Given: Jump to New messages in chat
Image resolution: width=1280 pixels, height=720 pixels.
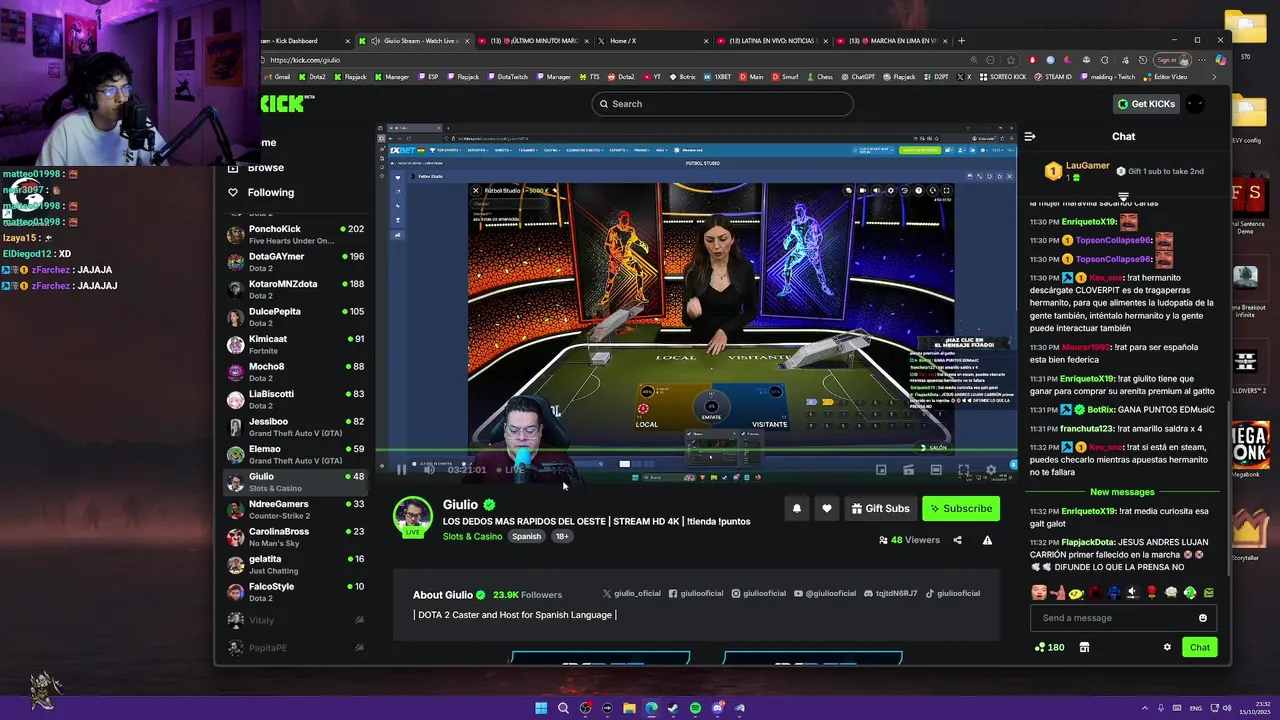Looking at the screenshot, I should (1122, 492).
